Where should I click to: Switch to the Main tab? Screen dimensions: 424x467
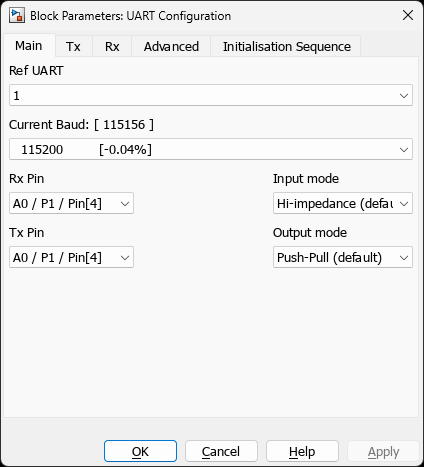point(29,46)
